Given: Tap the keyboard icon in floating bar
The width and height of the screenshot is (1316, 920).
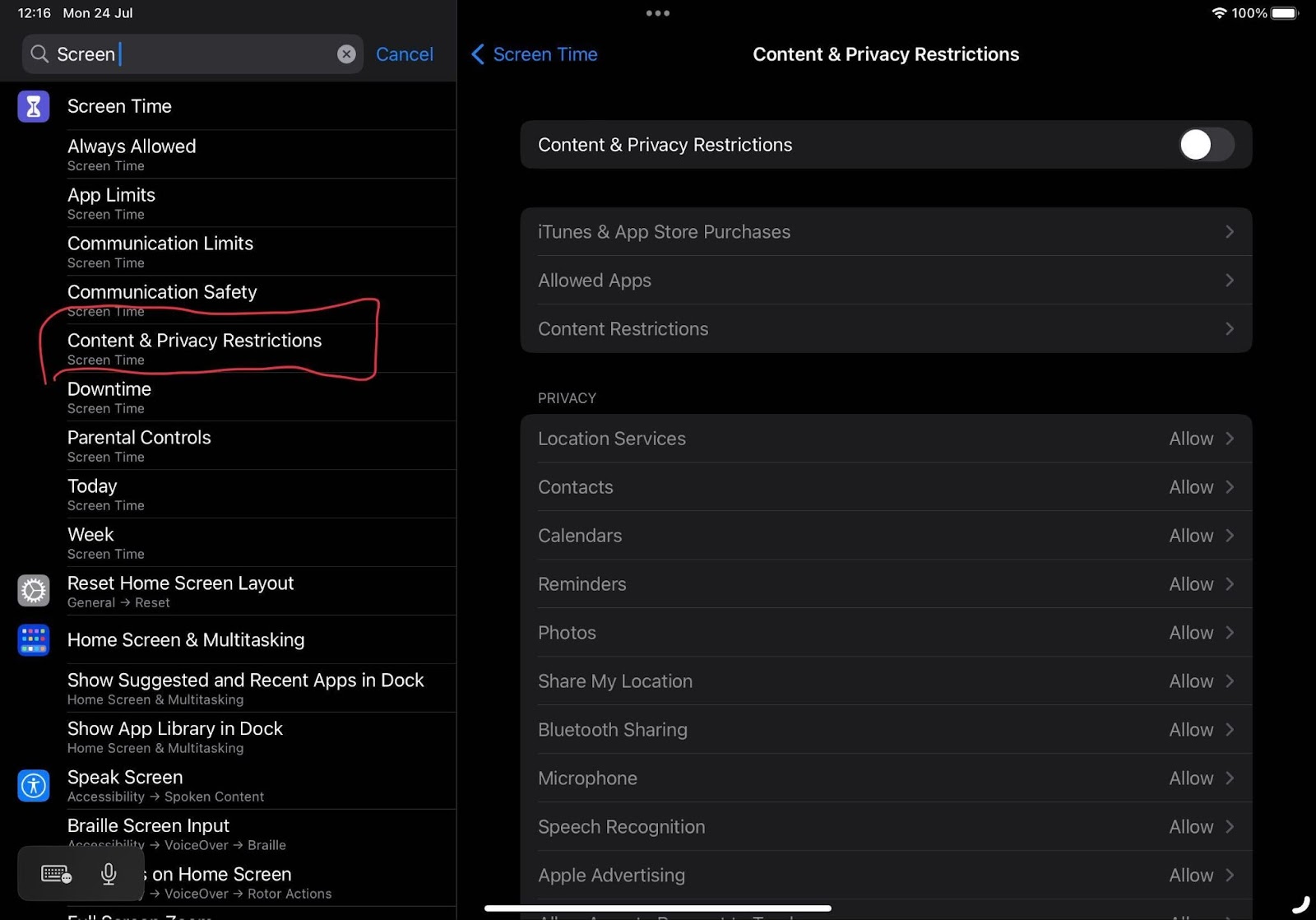Looking at the screenshot, I should click(57, 874).
